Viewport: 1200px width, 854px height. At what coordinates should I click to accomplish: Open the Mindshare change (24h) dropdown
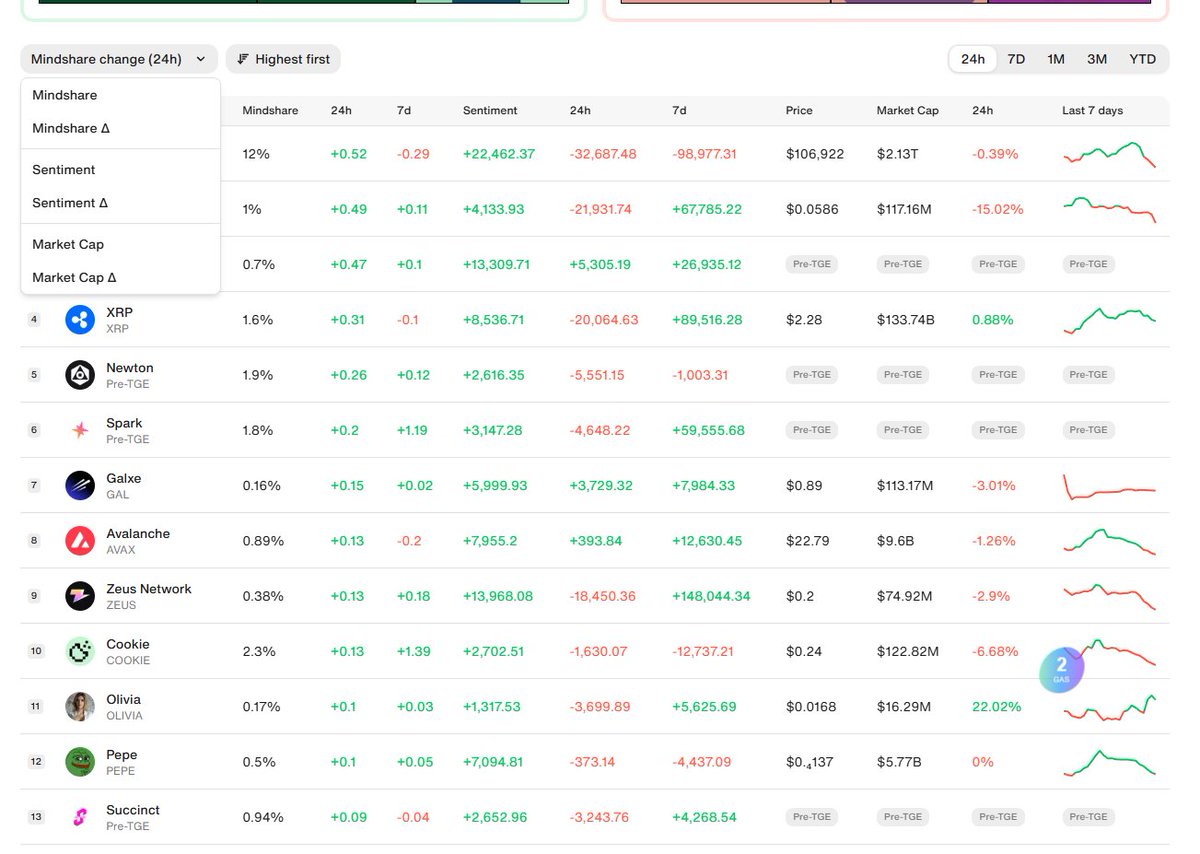point(119,59)
